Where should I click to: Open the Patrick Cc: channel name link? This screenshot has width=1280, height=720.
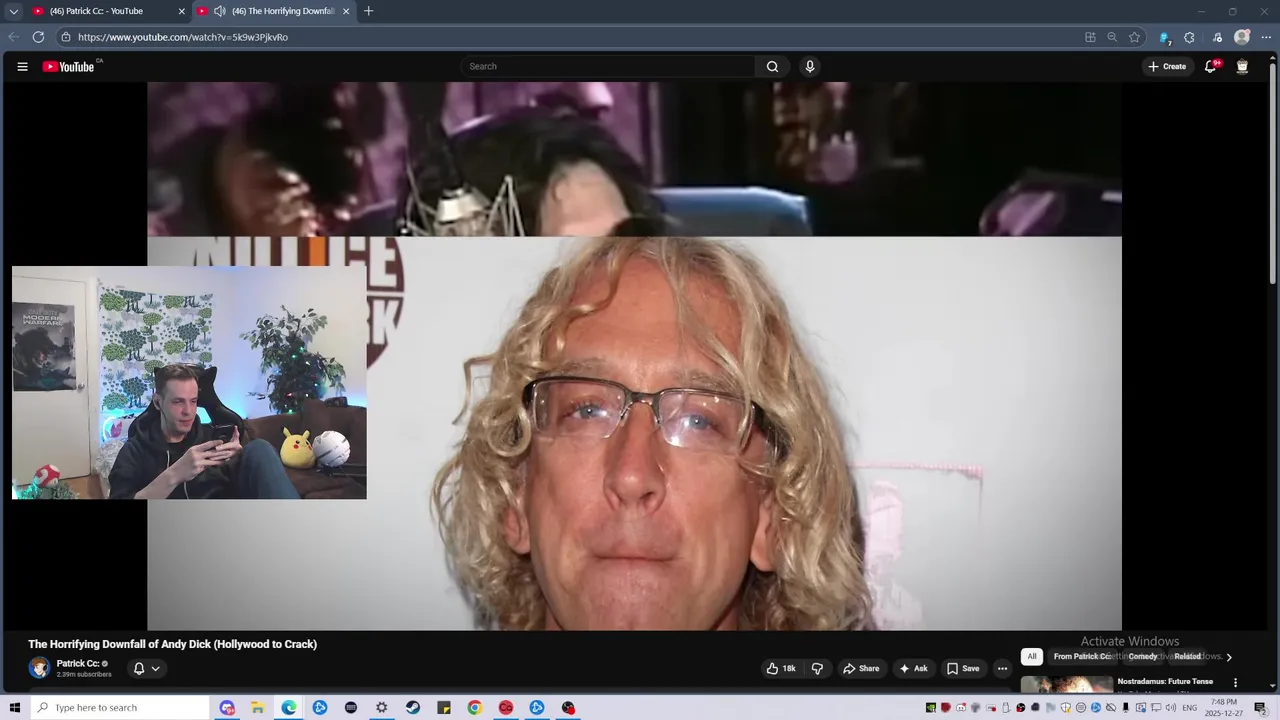pyautogui.click(x=78, y=664)
